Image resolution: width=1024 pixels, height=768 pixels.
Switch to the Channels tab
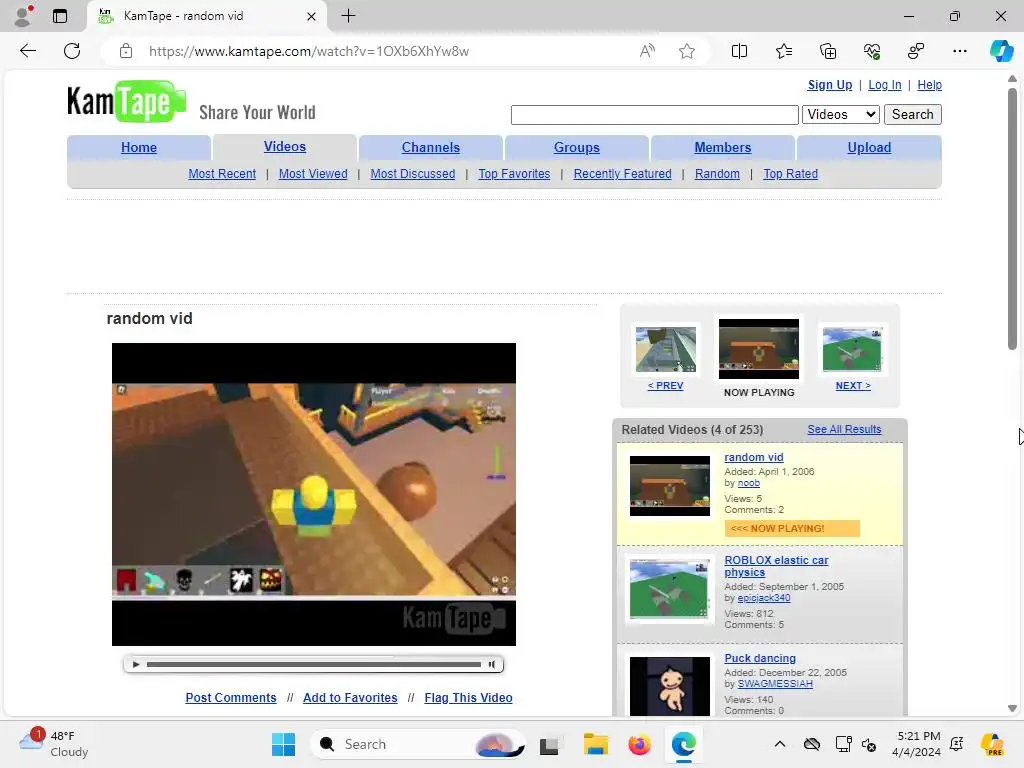430,148
